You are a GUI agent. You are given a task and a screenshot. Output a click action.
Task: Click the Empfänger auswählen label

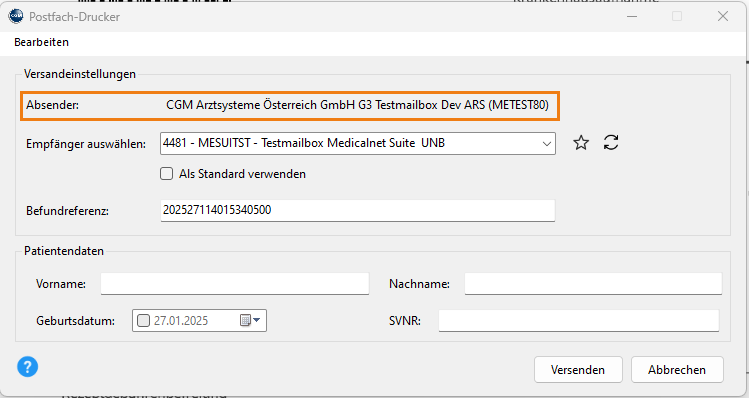coord(86,144)
